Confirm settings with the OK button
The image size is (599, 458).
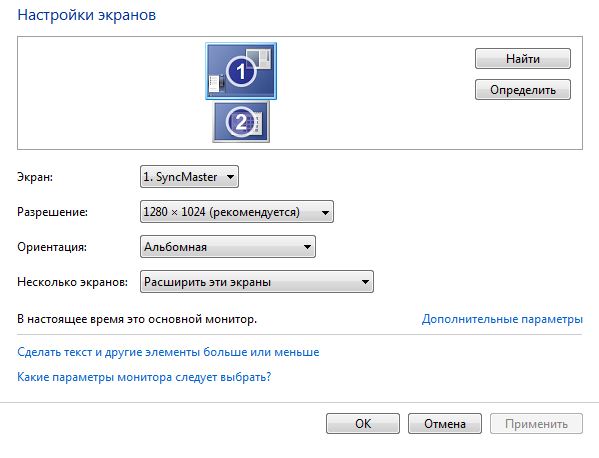click(363, 424)
